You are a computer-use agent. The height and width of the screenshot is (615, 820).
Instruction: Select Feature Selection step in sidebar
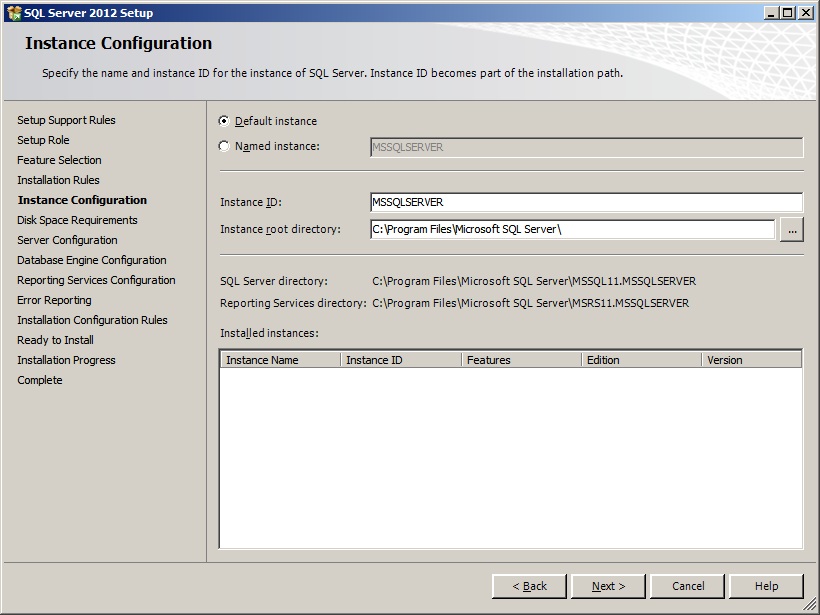pyautogui.click(x=59, y=160)
